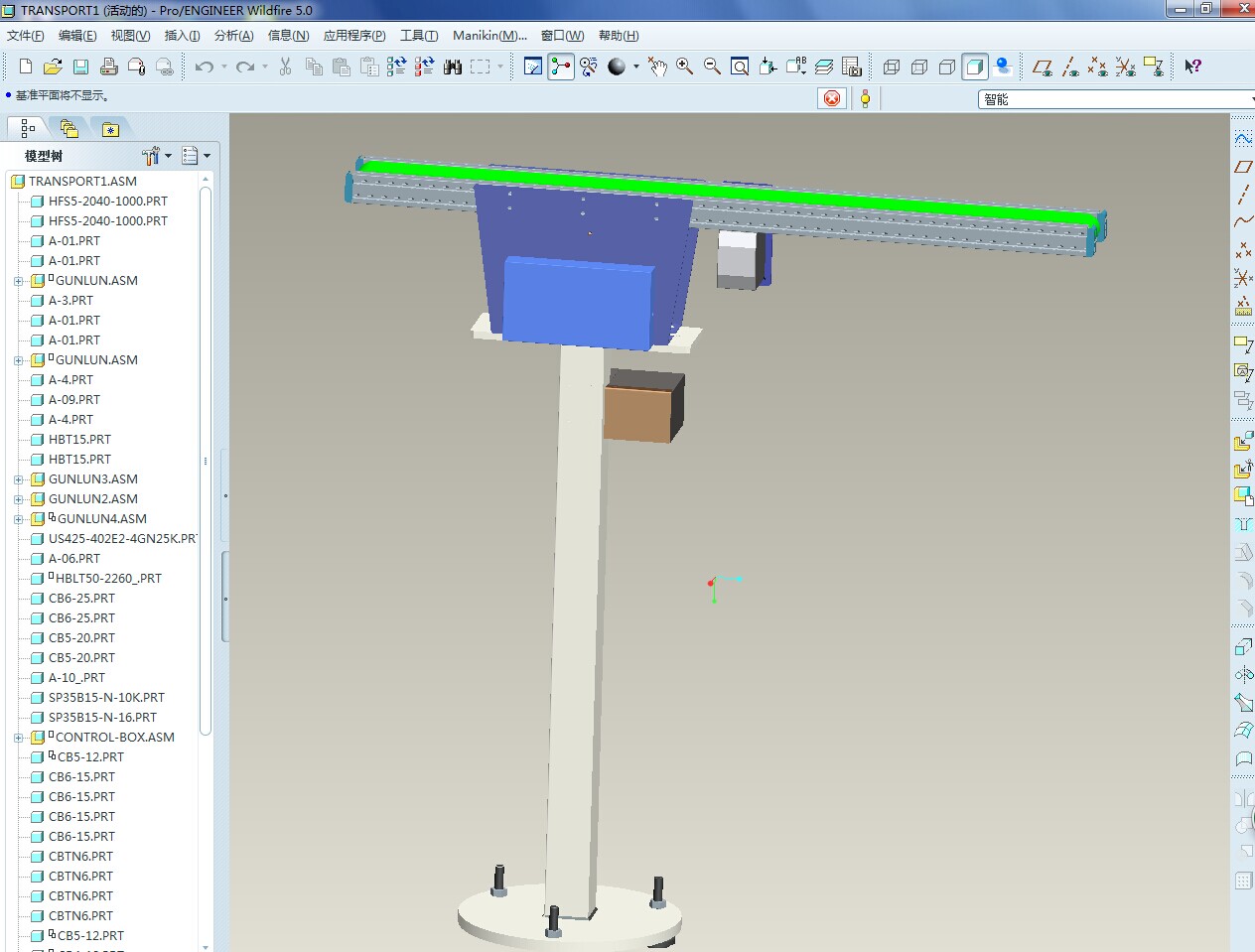Open the View Manager
Viewport: 1255px width, 952px height.
pos(851,67)
